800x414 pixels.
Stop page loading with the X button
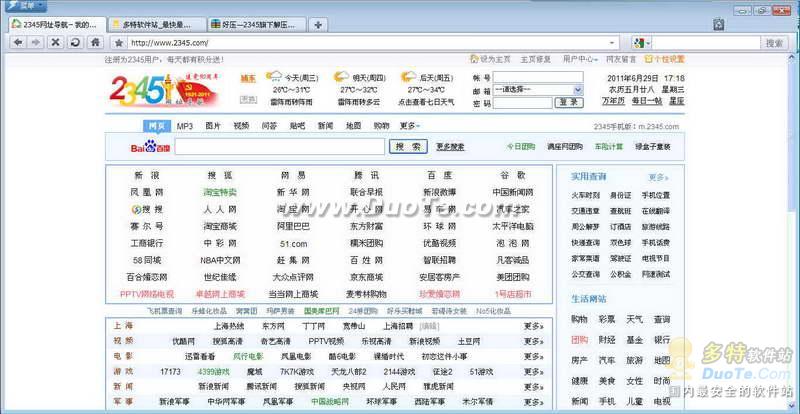55,43
